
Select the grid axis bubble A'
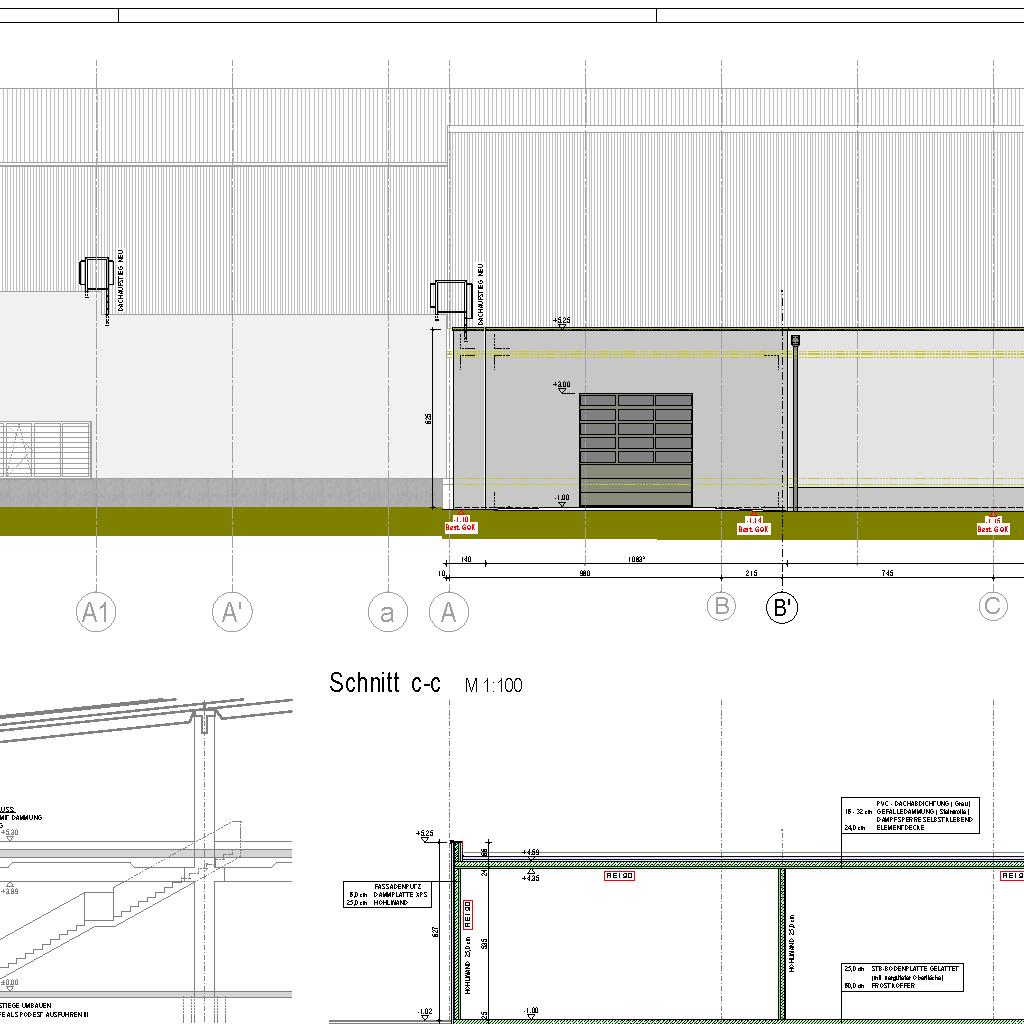point(232,611)
